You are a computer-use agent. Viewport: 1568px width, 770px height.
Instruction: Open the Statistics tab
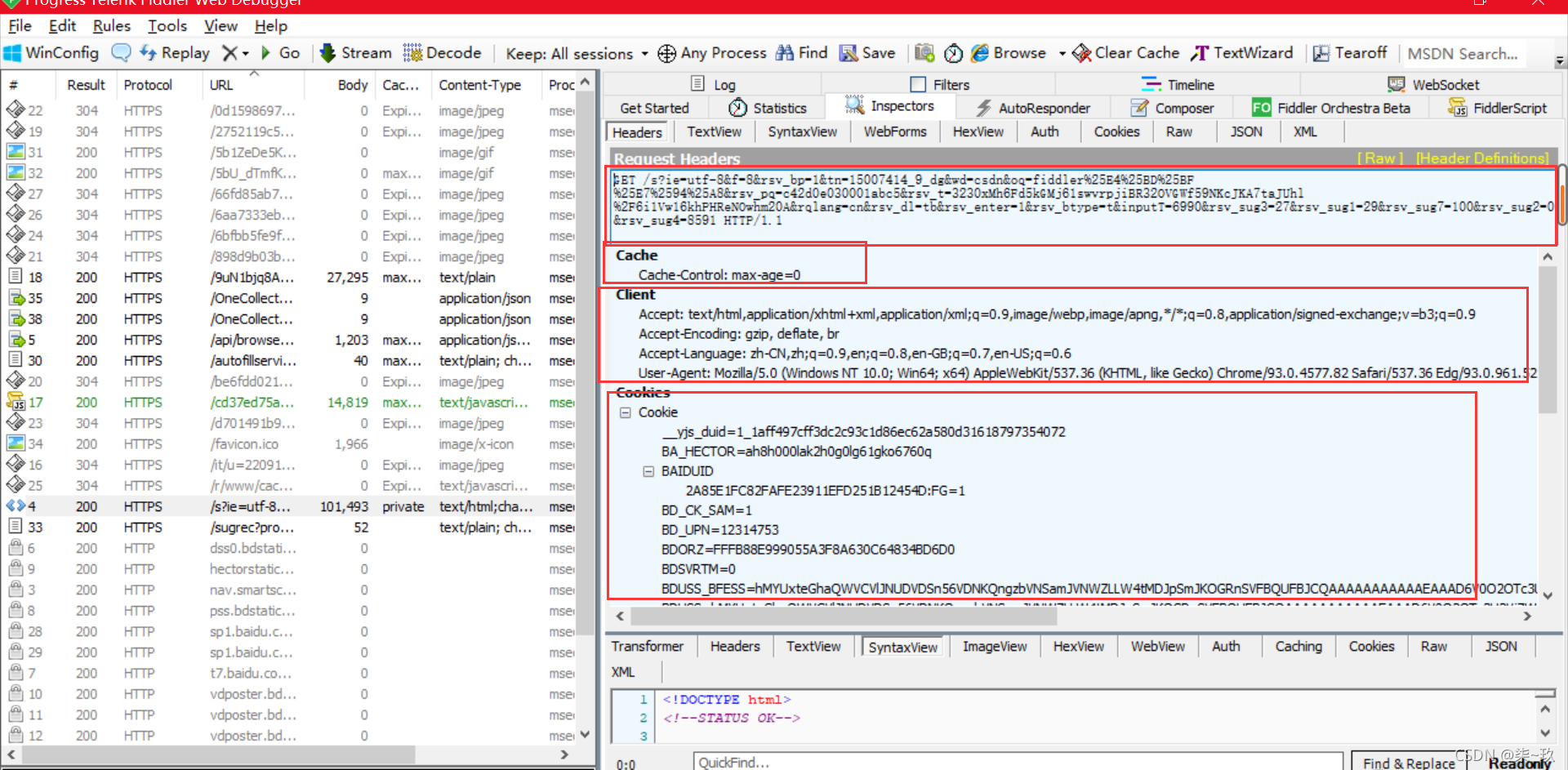pos(767,108)
